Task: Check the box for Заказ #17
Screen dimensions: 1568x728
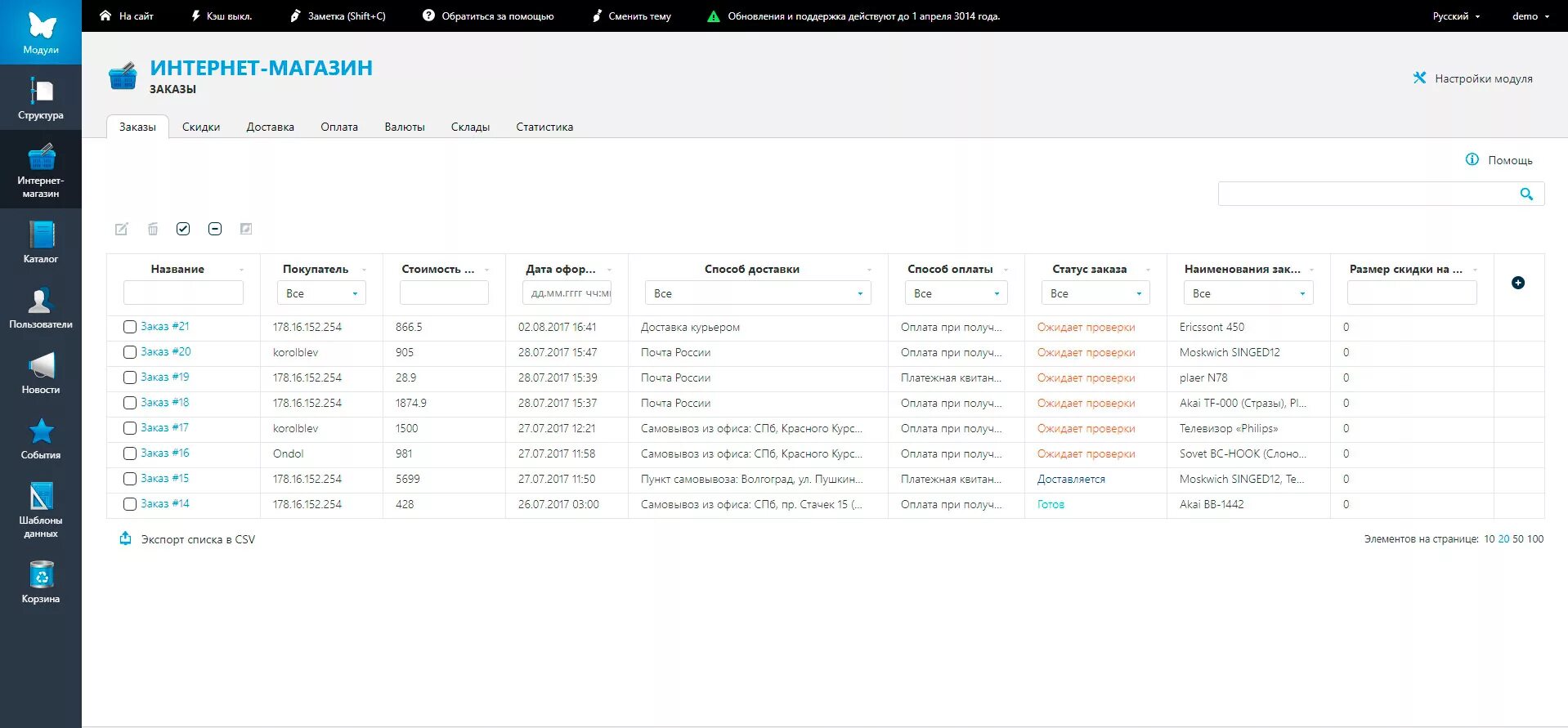Action: 130,428
